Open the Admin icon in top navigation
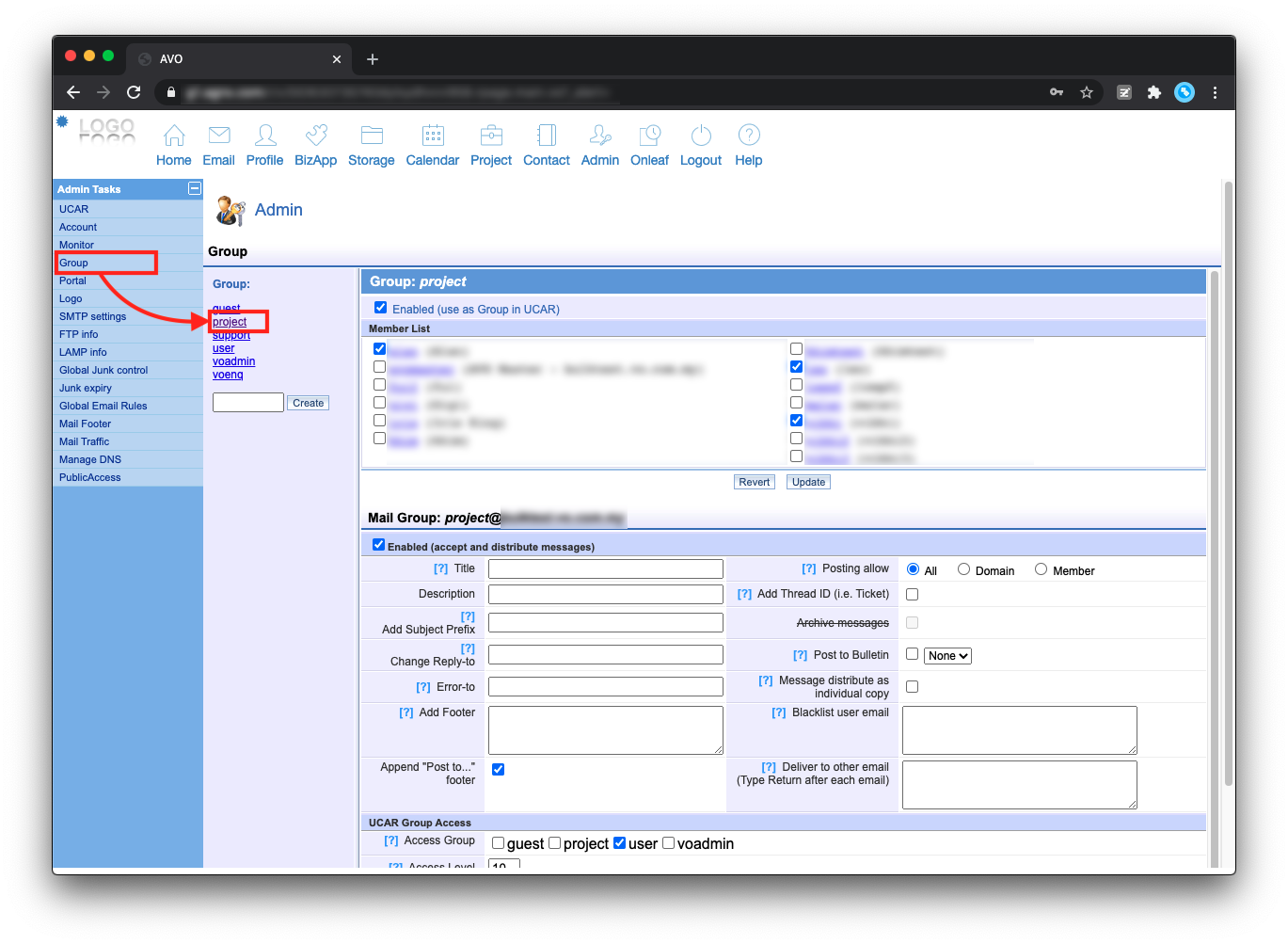Screen dimensions: 1288x944 click(x=600, y=136)
